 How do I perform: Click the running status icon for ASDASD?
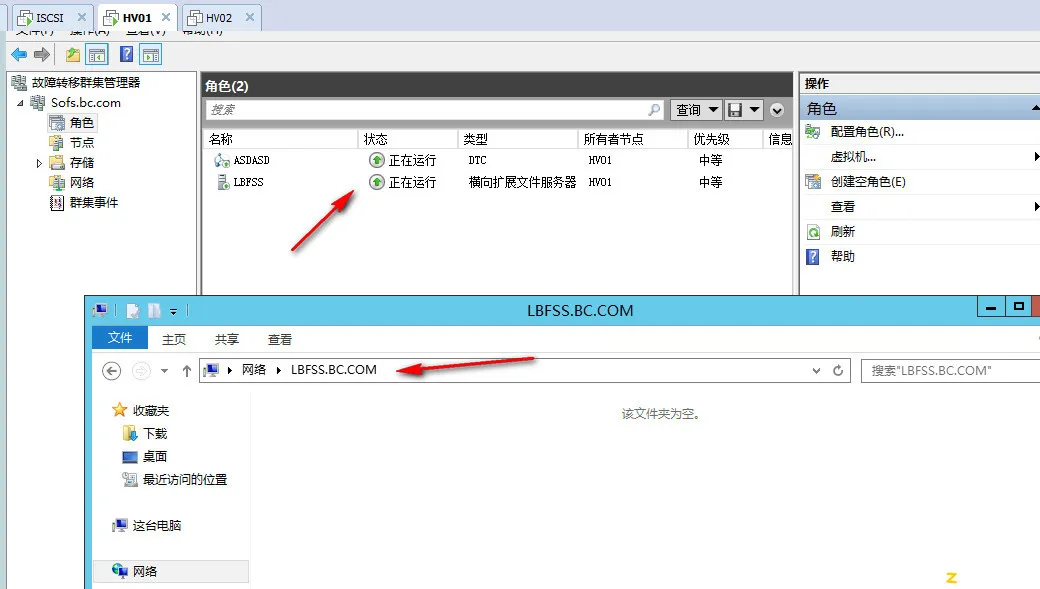pos(377,160)
